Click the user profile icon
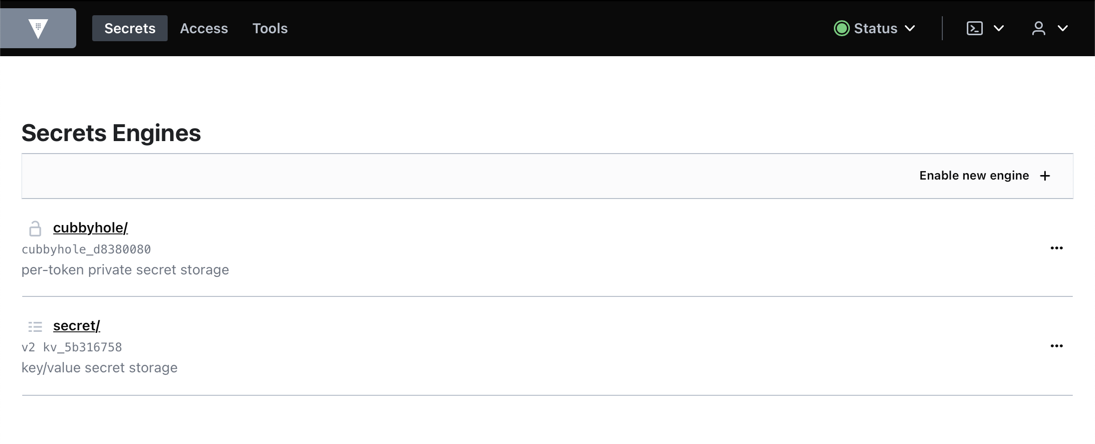The width and height of the screenshot is (1095, 444). pos(1039,28)
